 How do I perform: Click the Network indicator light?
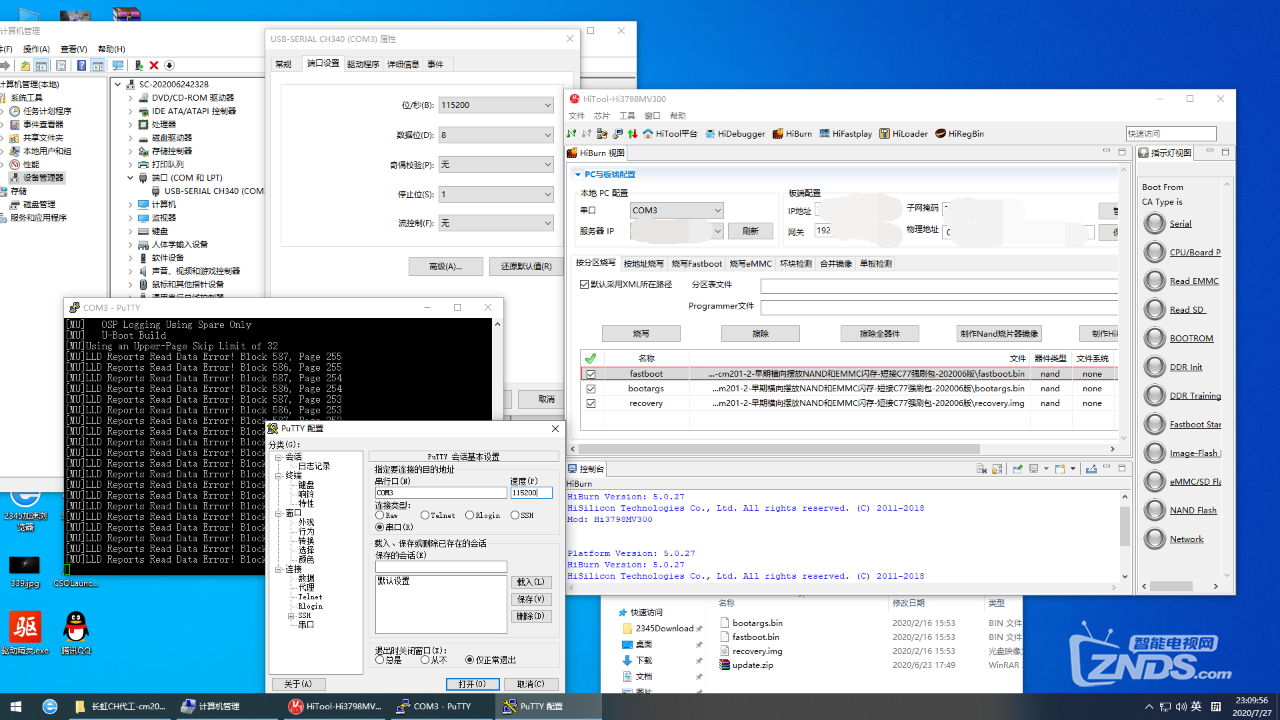point(1155,539)
